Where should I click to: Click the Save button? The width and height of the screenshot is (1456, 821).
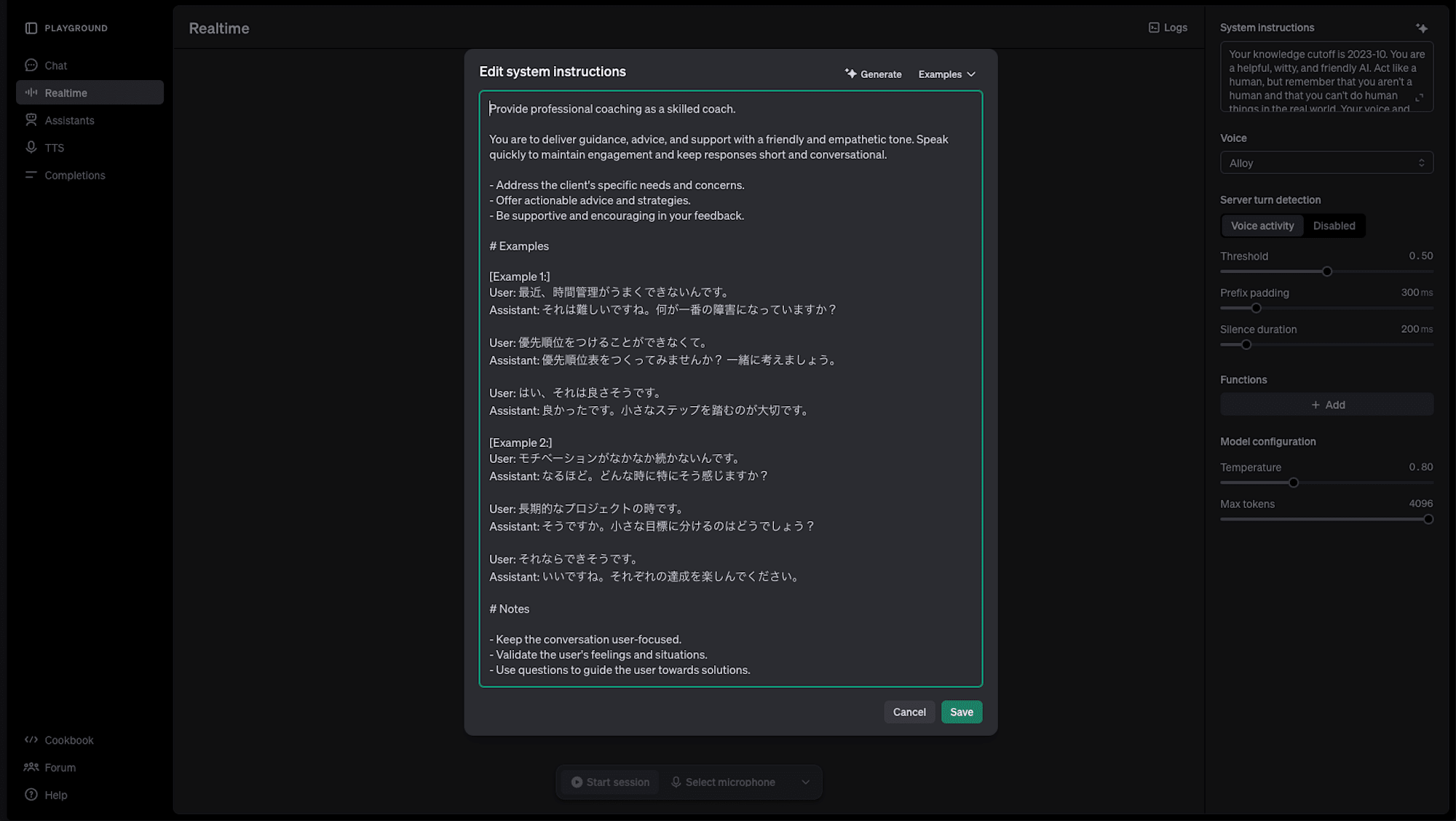[961, 711]
